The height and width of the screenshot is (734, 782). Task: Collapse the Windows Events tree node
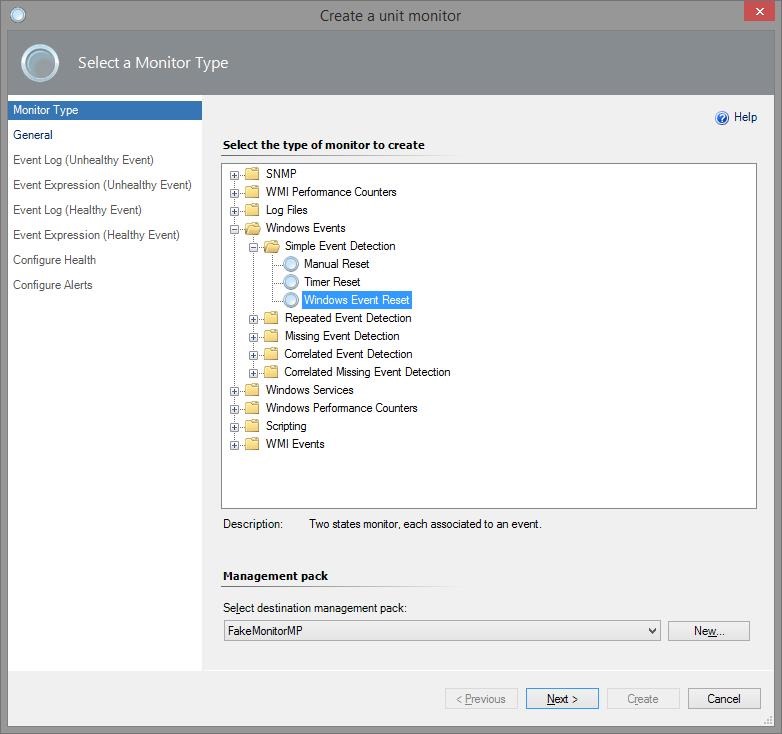(235, 228)
